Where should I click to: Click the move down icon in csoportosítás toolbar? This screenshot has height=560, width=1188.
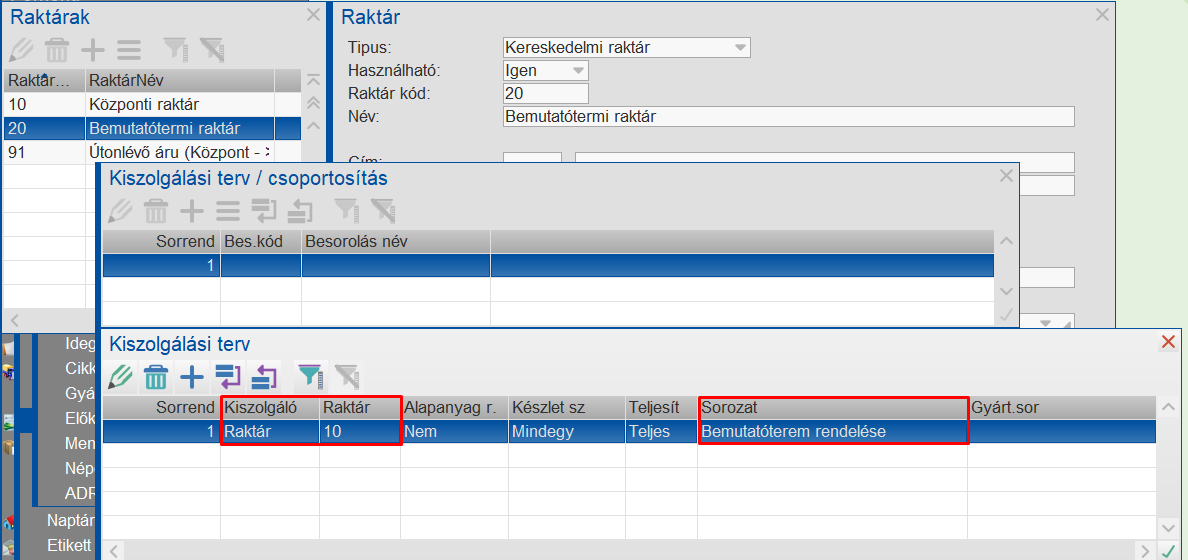coord(264,211)
